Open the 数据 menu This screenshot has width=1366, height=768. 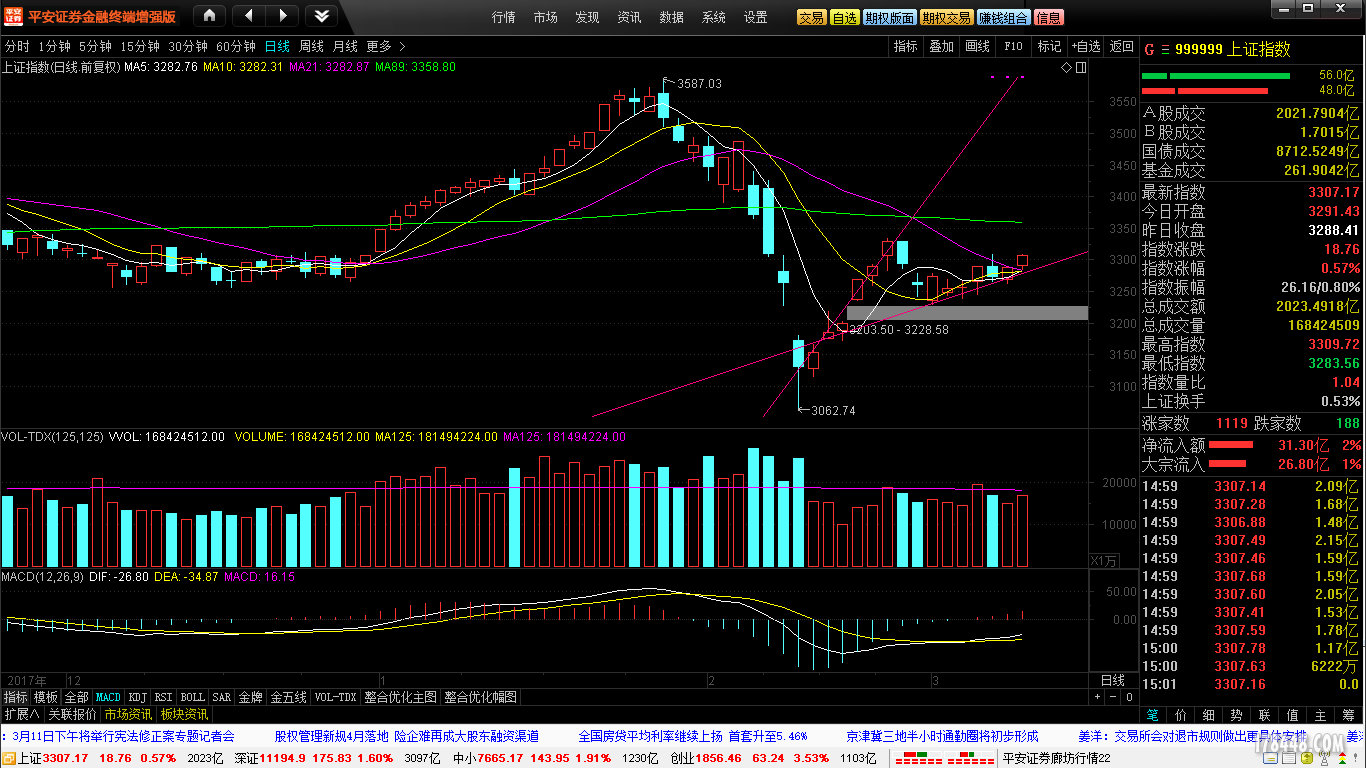pyautogui.click(x=672, y=17)
